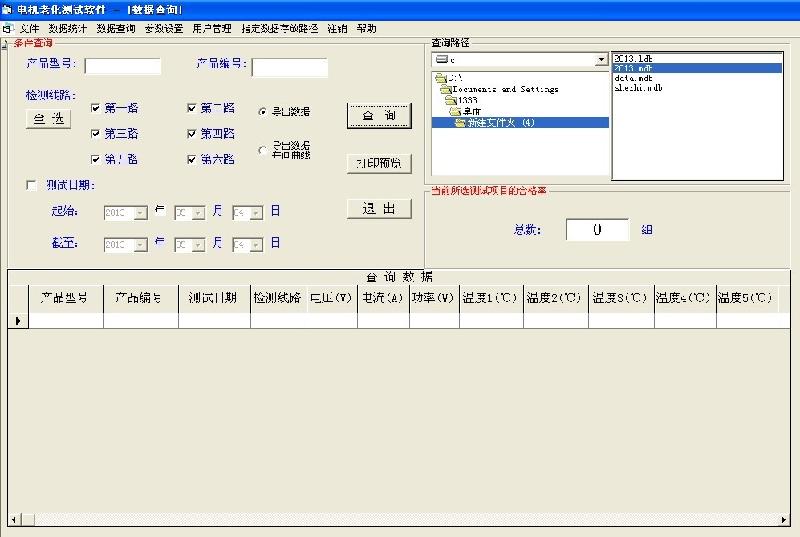800x537 pixels.
Task: Click the small icon left of 文件 menu
Action: coord(7,29)
